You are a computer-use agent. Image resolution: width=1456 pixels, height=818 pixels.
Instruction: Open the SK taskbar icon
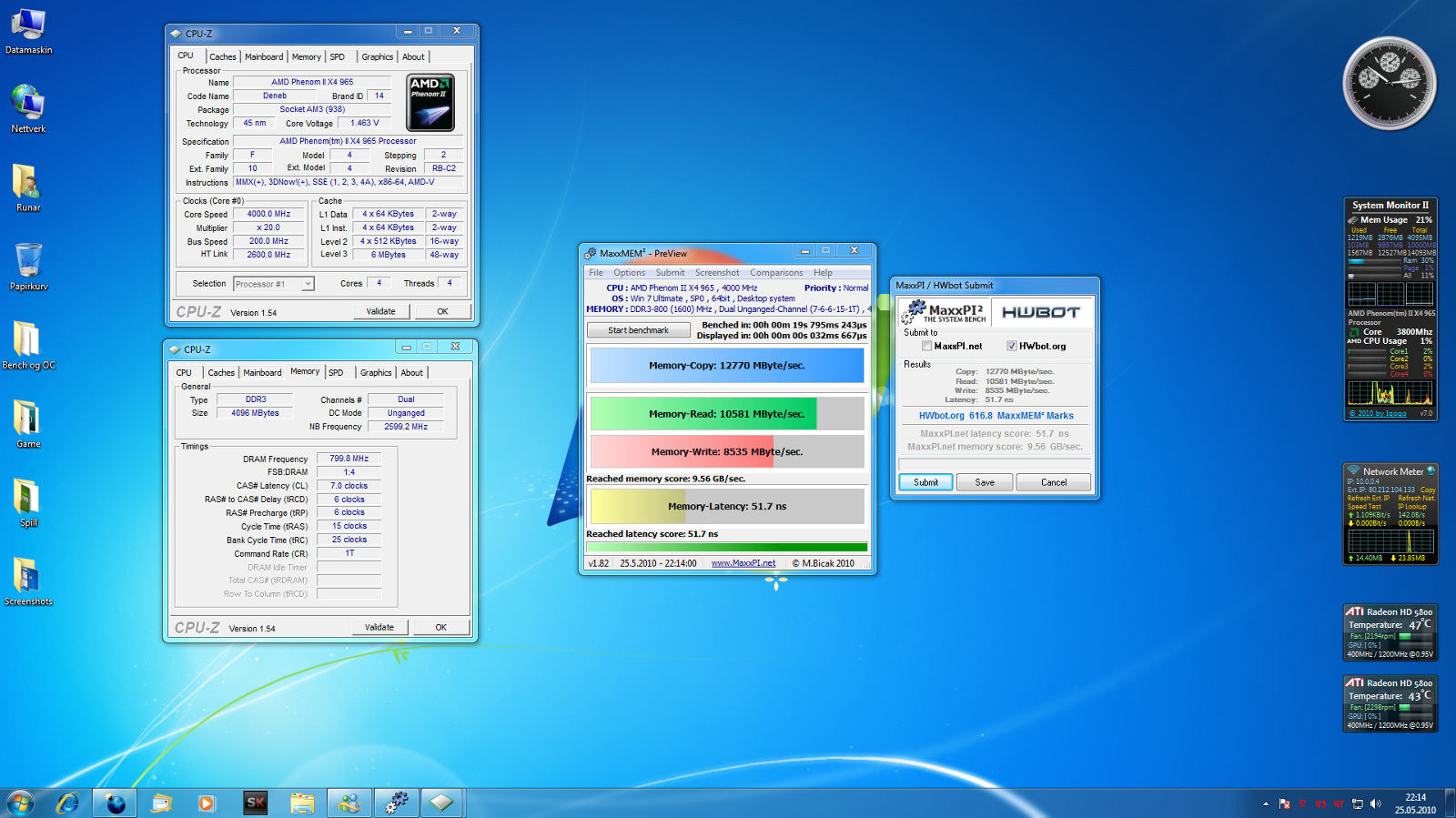point(255,803)
